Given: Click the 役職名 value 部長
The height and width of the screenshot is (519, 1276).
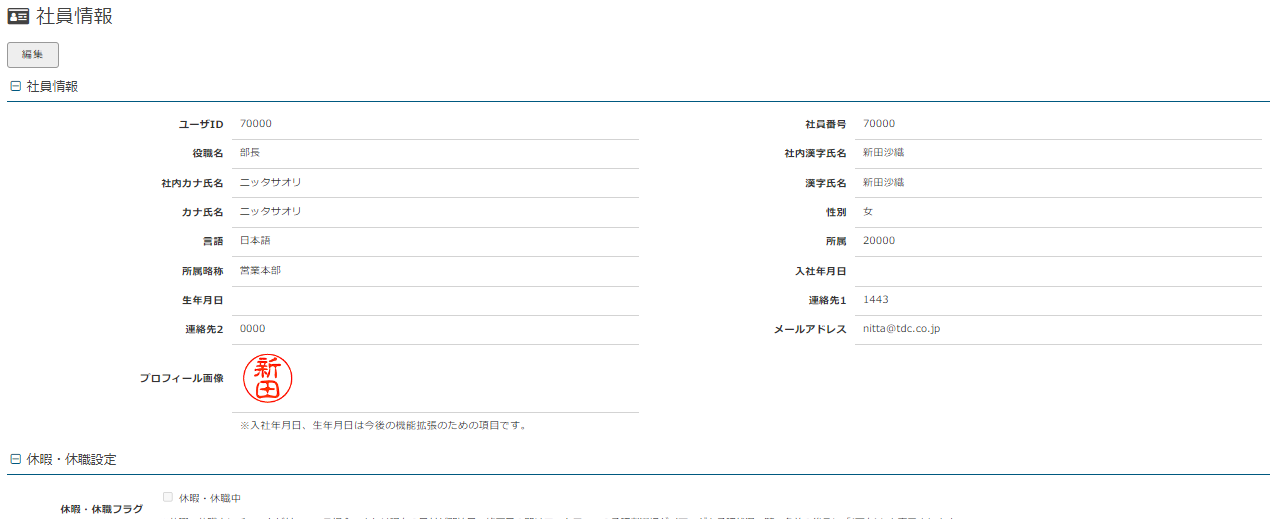Looking at the screenshot, I should [250, 153].
